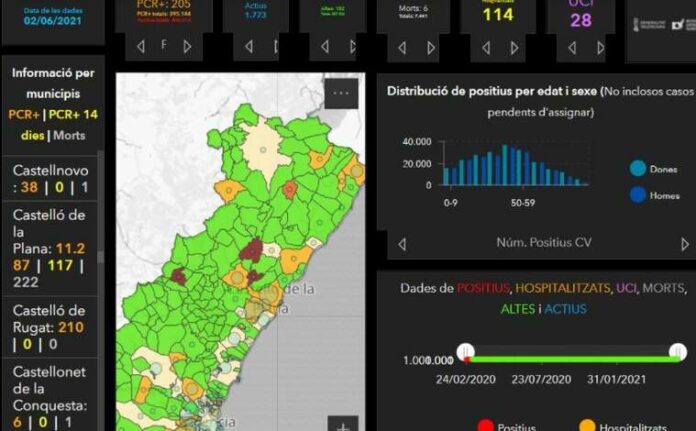
Task: Click next arrow under PCR+ panel
Action: click(187, 46)
